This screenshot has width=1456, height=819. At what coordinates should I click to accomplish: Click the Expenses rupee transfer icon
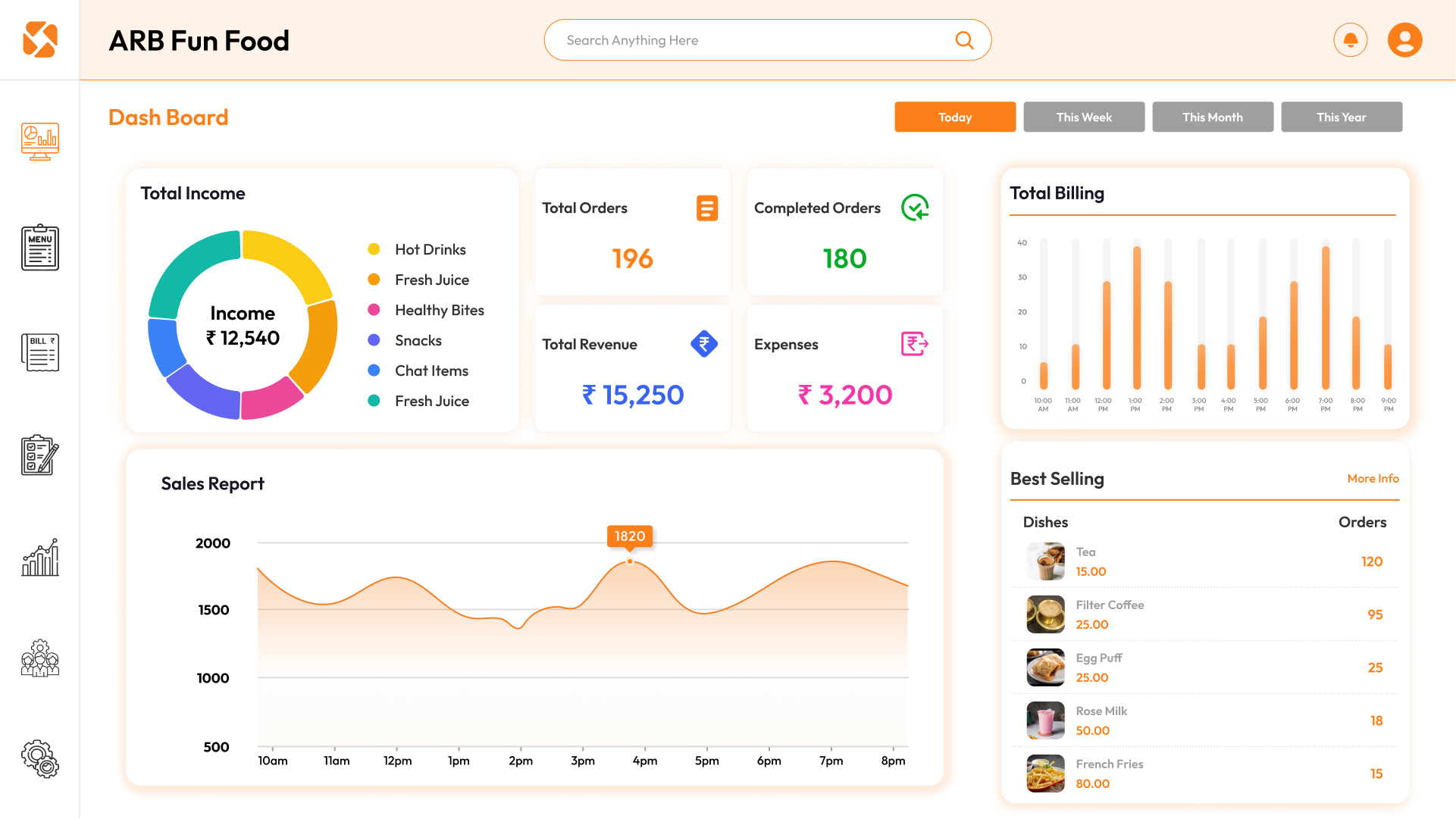pyautogui.click(x=913, y=344)
